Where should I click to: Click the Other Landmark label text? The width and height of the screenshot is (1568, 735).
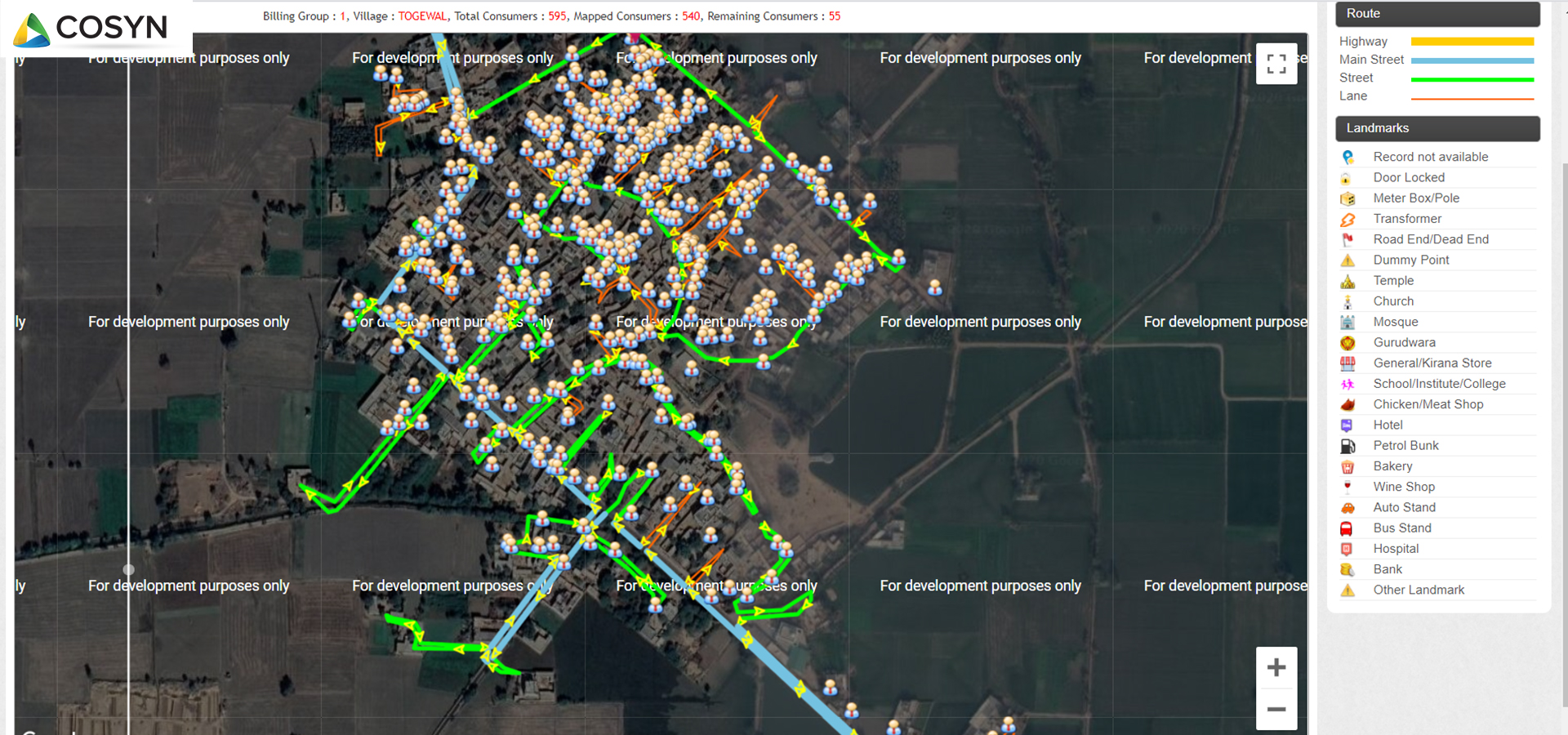[x=1419, y=590]
